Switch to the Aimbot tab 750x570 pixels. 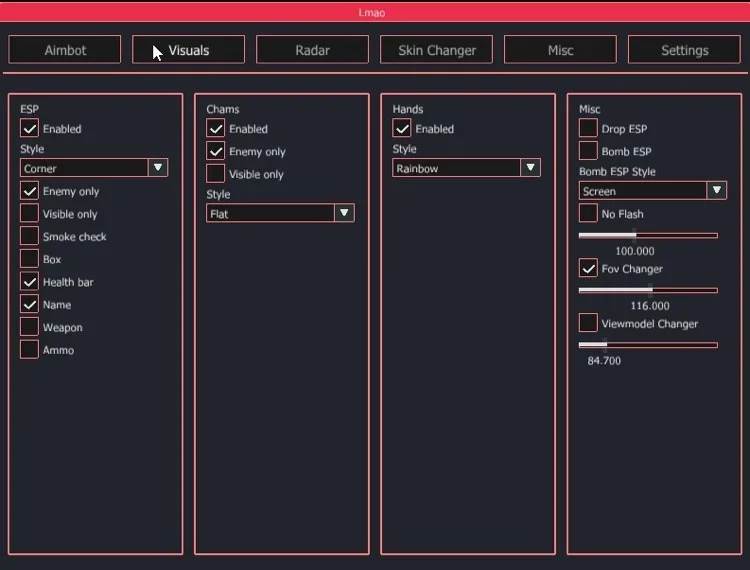point(65,50)
